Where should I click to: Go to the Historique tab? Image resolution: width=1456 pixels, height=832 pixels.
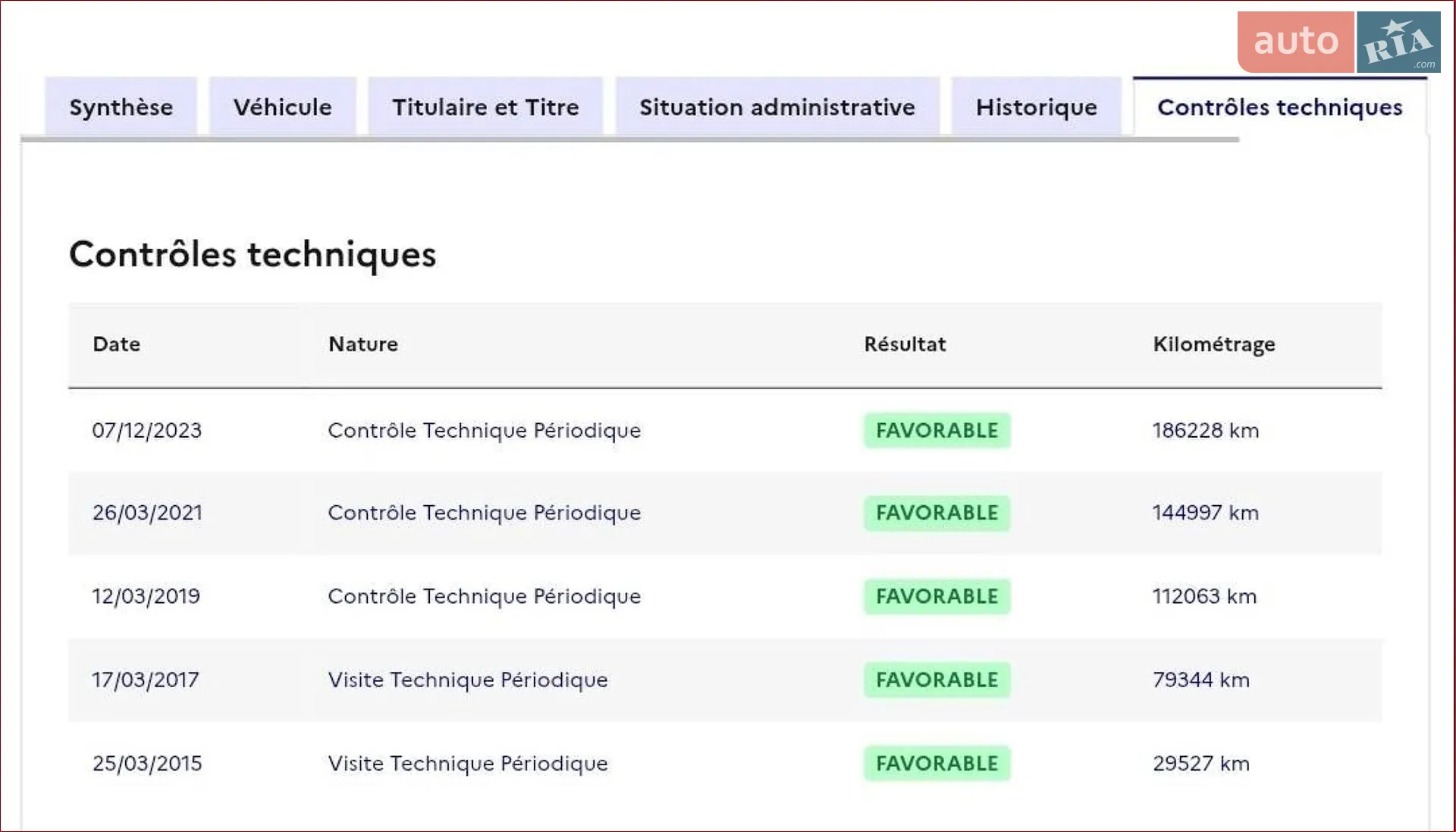click(x=1037, y=107)
